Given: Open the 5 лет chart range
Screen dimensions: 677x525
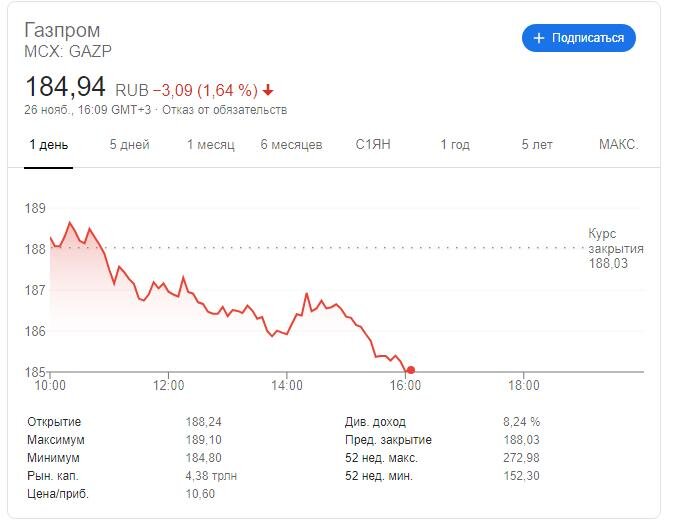Looking at the screenshot, I should click(x=537, y=145).
